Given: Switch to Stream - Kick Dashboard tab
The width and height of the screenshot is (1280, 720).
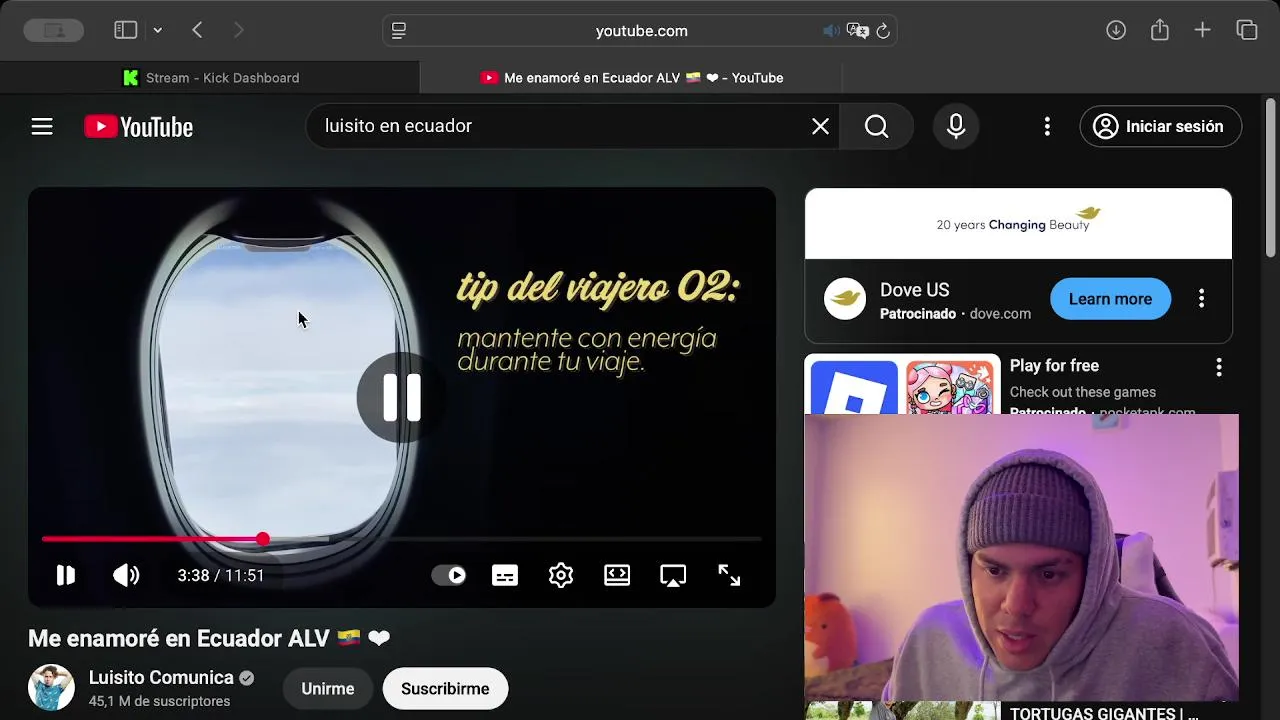Looking at the screenshot, I should [210, 77].
